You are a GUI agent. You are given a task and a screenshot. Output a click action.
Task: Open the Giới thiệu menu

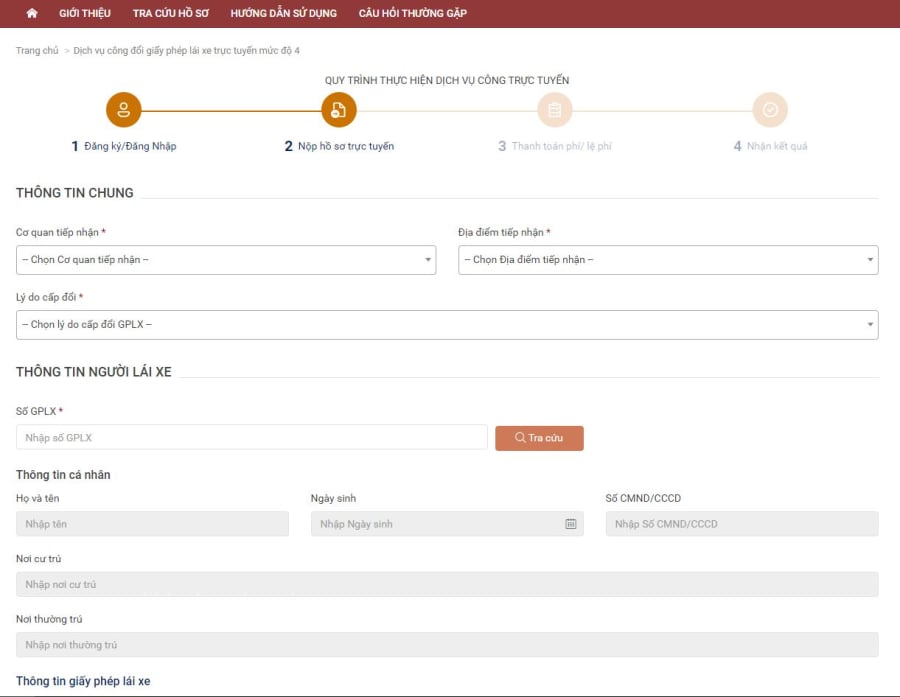(85, 13)
